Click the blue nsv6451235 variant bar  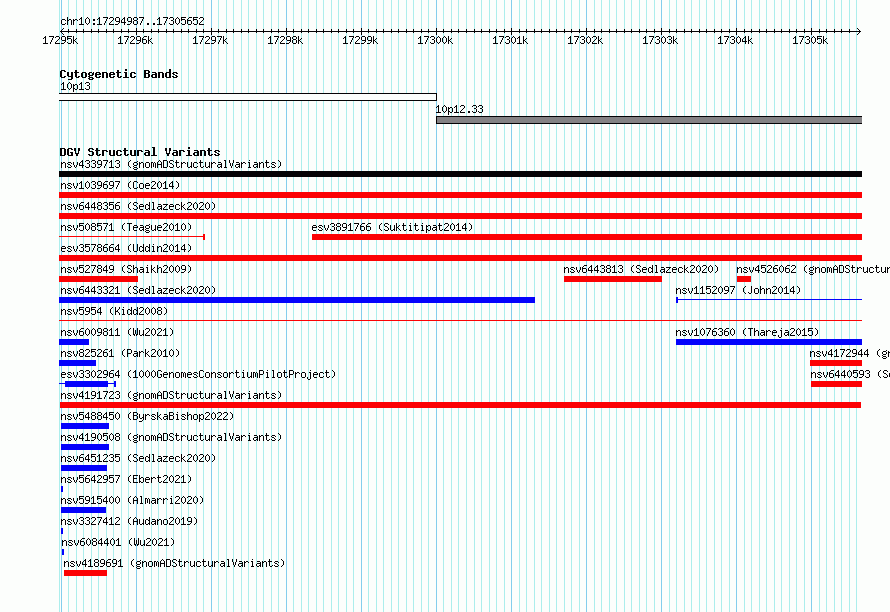click(84, 468)
